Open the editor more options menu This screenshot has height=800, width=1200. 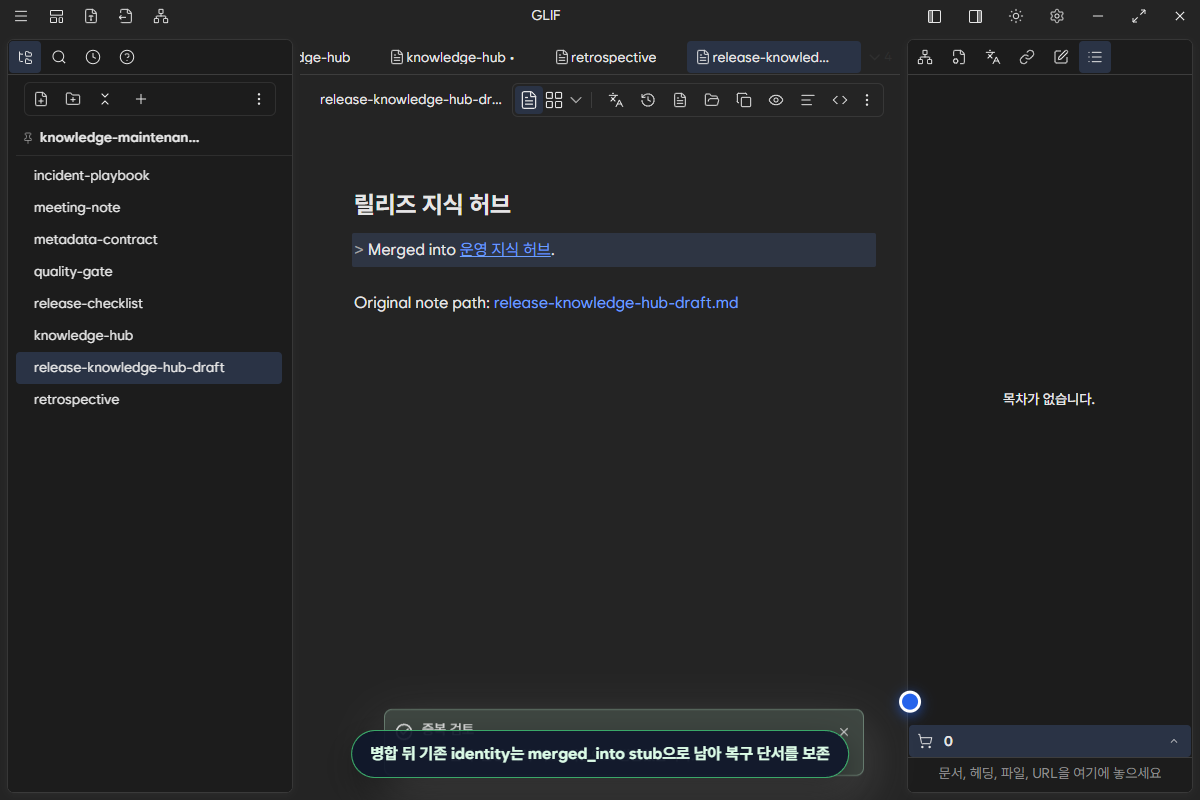867,100
